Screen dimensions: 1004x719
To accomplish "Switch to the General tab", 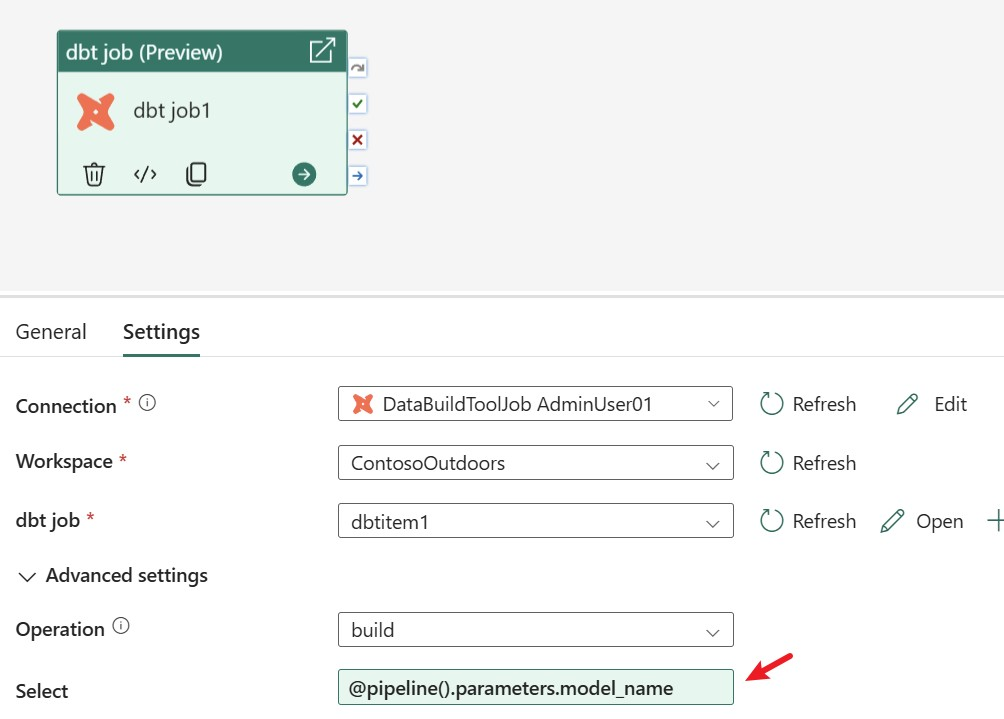I will tap(51, 332).
